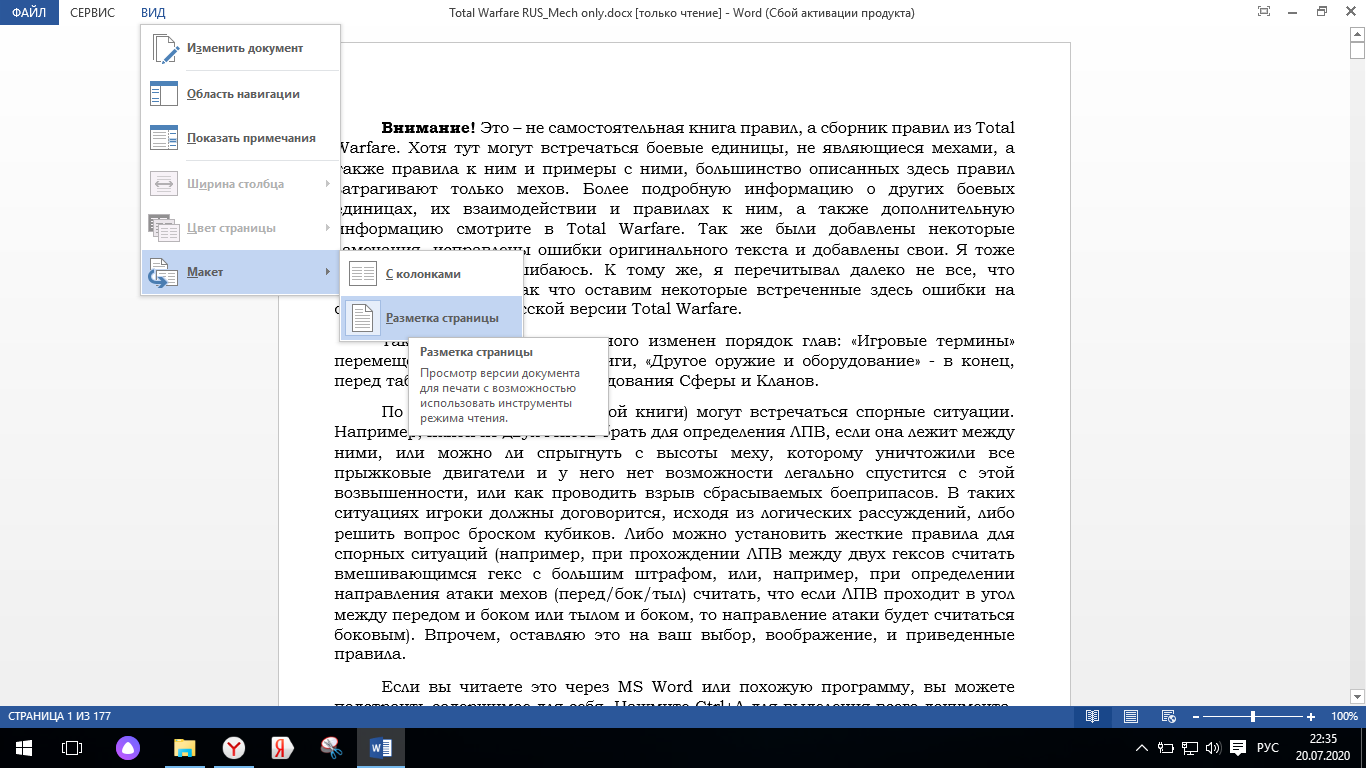
Task: Open the СЕРВИС menu
Action: click(x=92, y=13)
